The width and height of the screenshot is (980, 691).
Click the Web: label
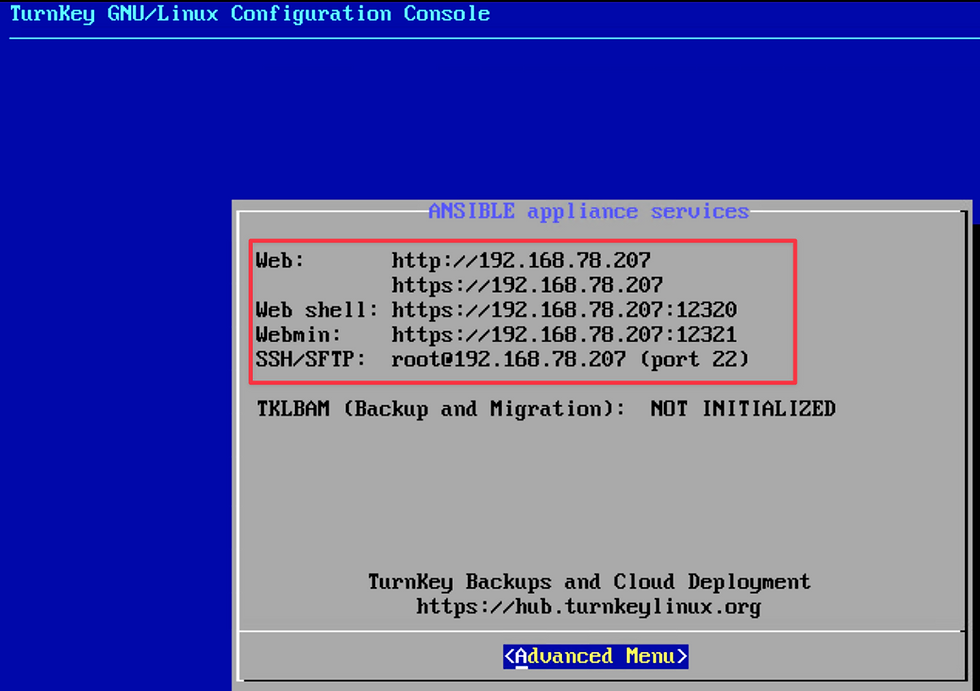click(279, 261)
